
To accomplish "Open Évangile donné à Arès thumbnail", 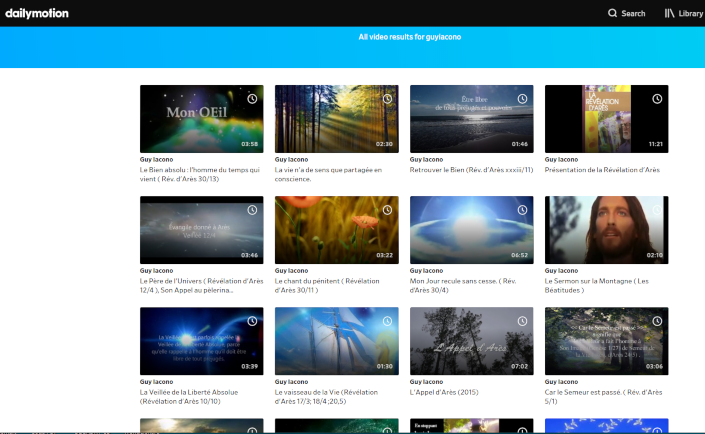I will (x=201, y=230).
